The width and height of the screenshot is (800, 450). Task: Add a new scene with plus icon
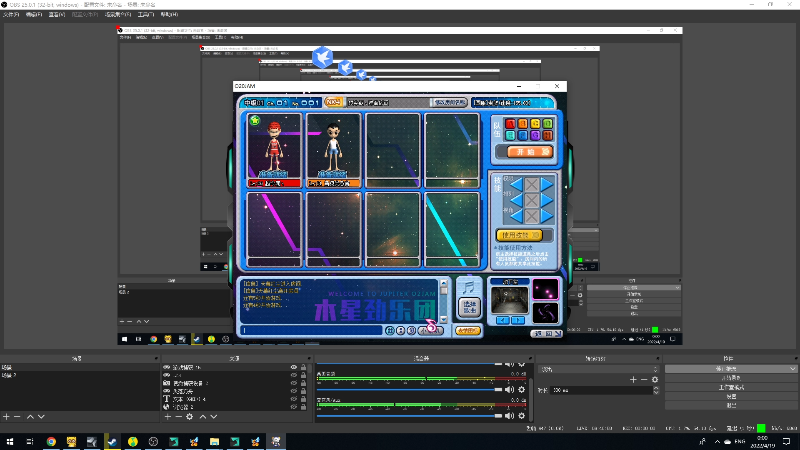click(x=6, y=417)
